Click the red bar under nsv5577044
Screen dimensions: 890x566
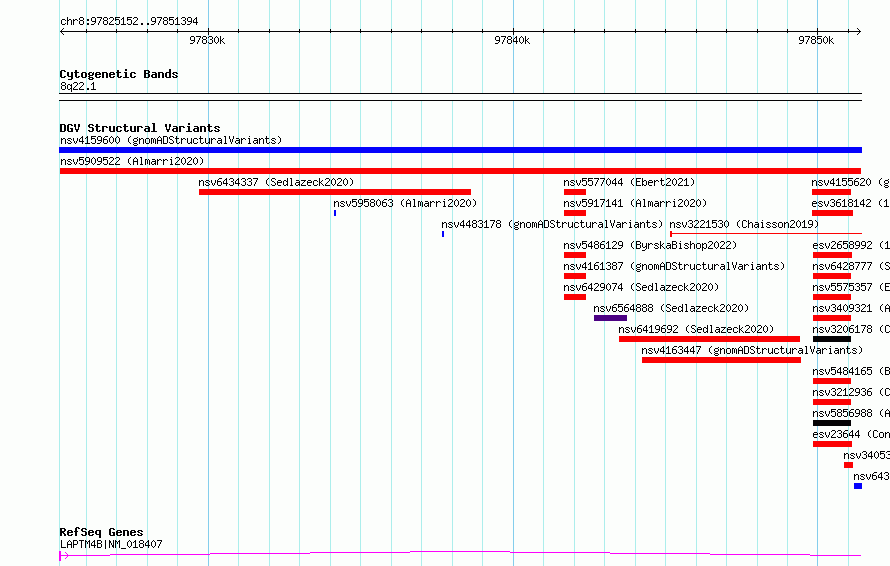point(574,192)
